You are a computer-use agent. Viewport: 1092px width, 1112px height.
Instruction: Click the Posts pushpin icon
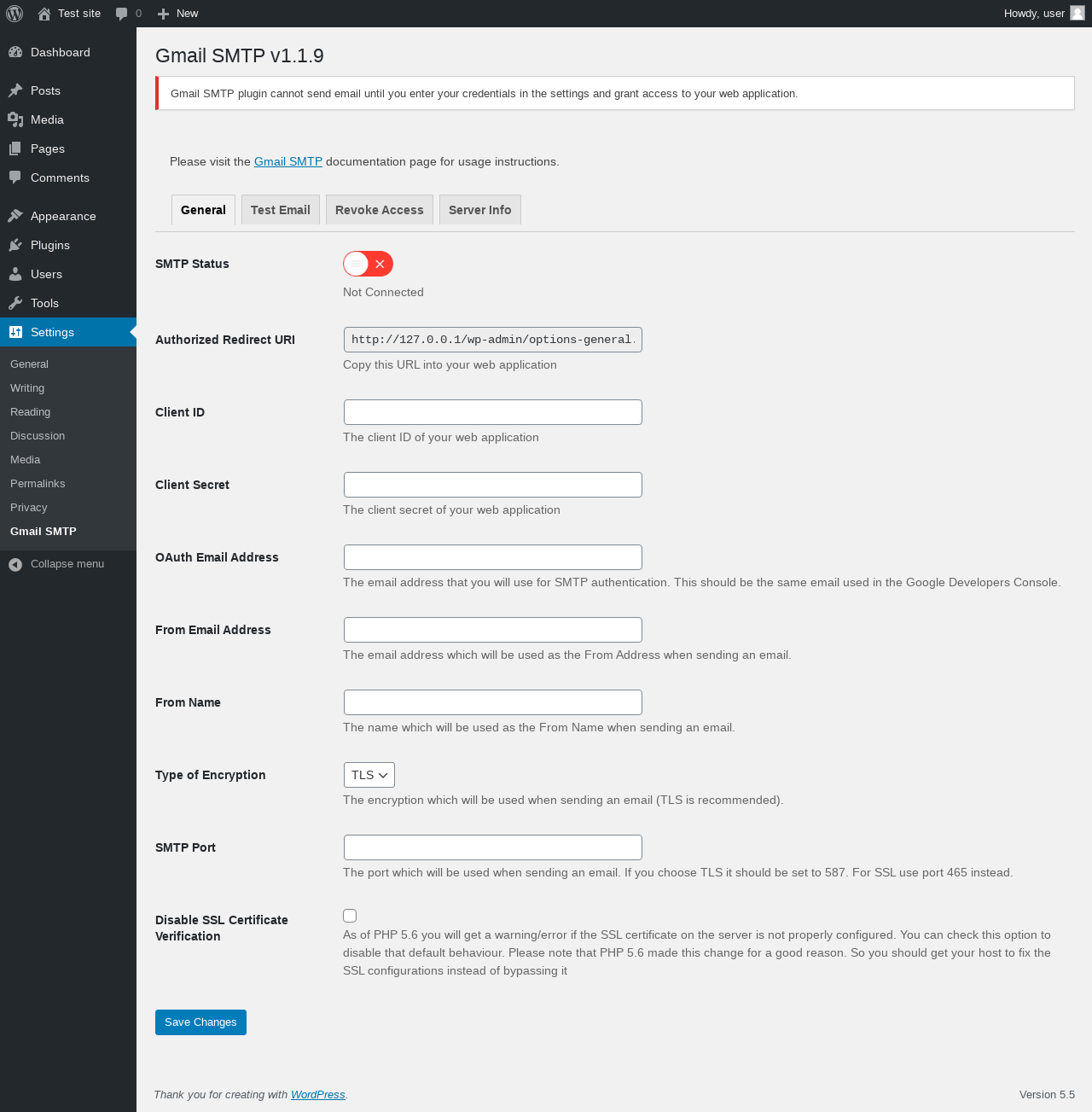click(x=15, y=90)
